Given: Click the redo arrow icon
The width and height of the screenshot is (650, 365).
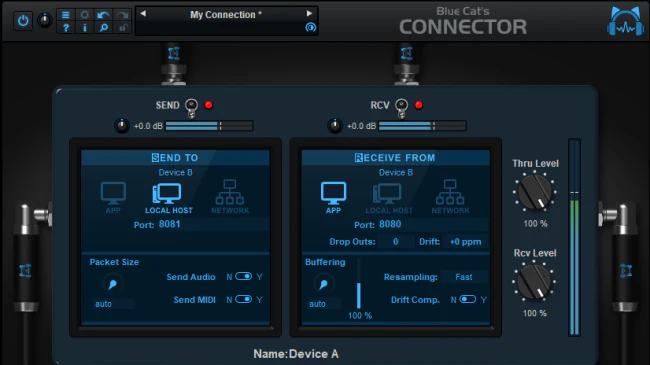Looking at the screenshot, I should pos(122,15).
